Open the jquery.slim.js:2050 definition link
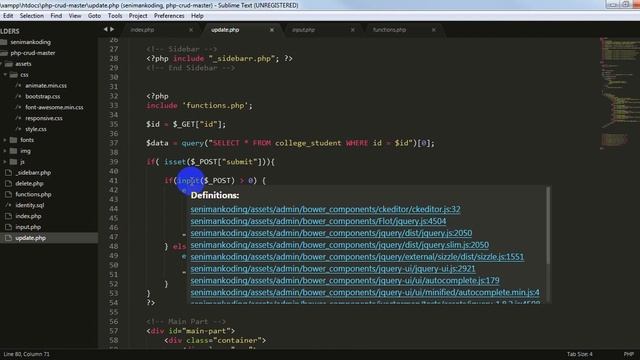Image resolution: width=640 pixels, height=360 pixels. point(340,245)
